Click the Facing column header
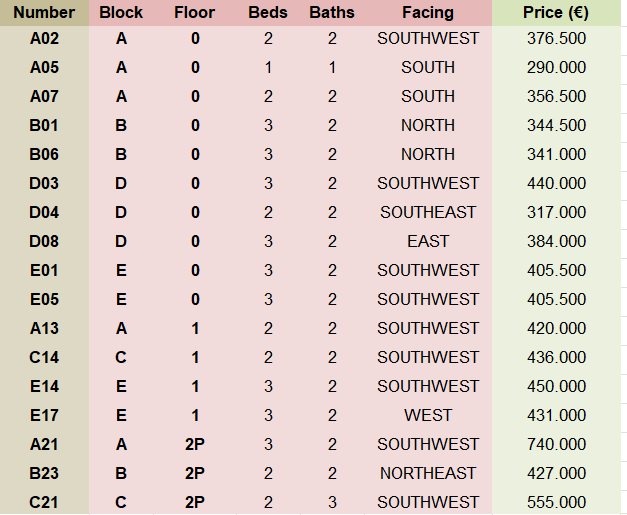Screen dimensions: 627x515 [x=428, y=13]
